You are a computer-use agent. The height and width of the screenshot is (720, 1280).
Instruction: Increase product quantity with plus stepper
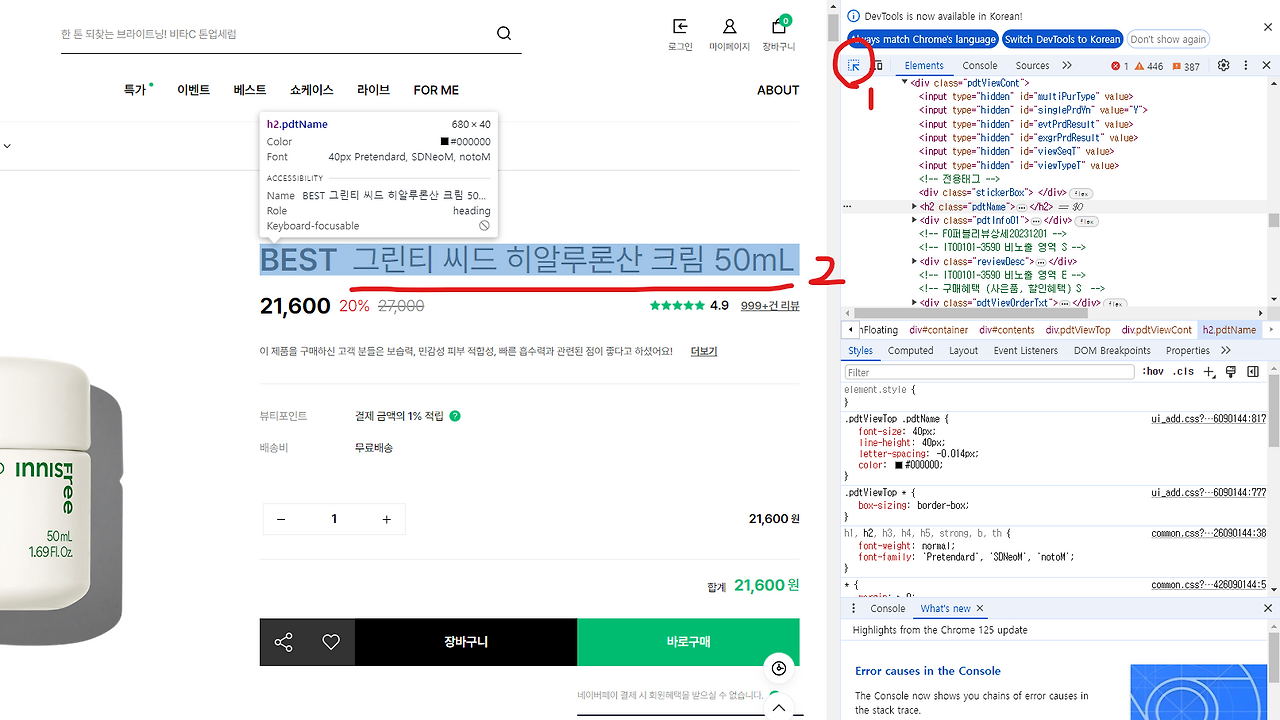click(387, 519)
